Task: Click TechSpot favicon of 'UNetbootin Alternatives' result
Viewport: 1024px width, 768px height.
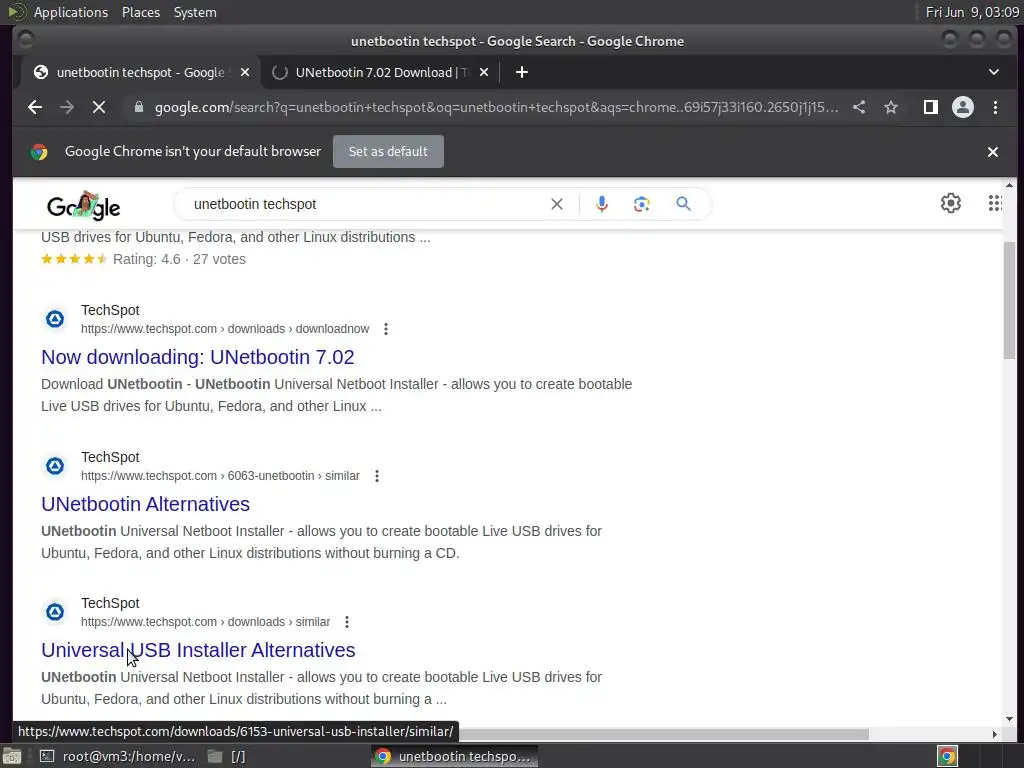Action: point(55,466)
